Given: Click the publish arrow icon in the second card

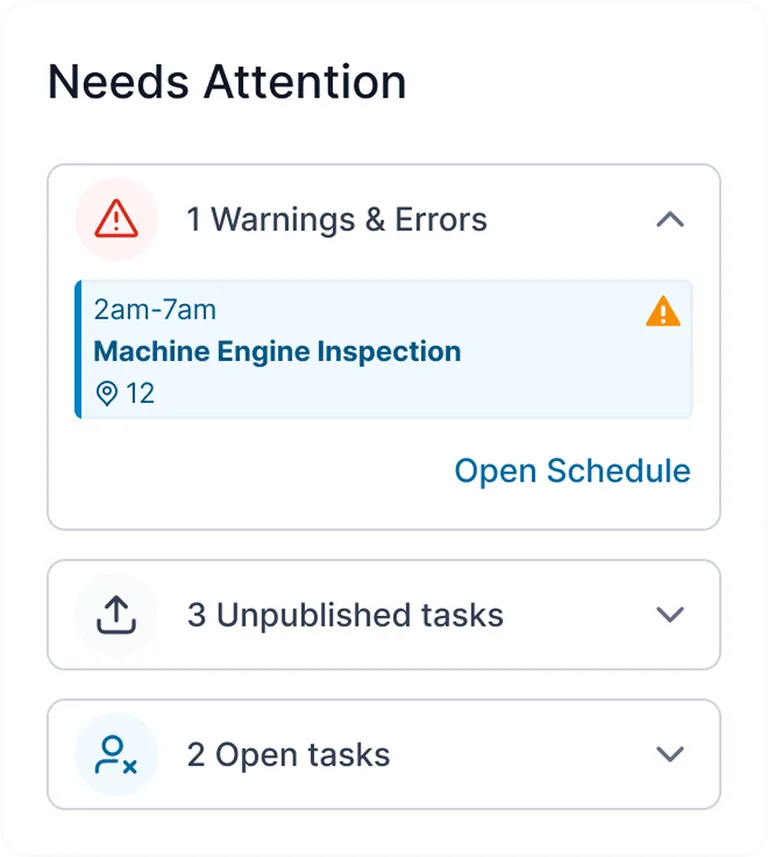Looking at the screenshot, I should coord(115,614).
